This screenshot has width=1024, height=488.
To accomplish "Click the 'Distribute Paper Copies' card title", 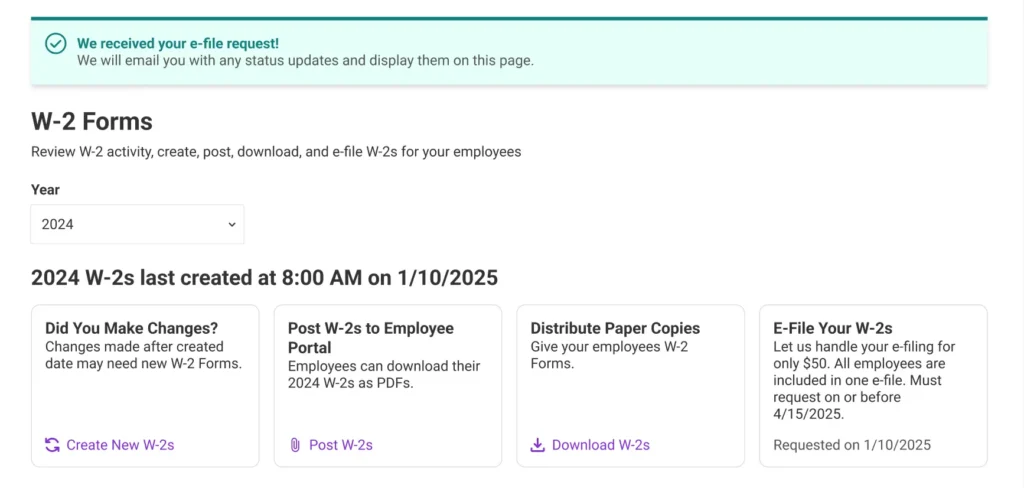I will coord(615,328).
